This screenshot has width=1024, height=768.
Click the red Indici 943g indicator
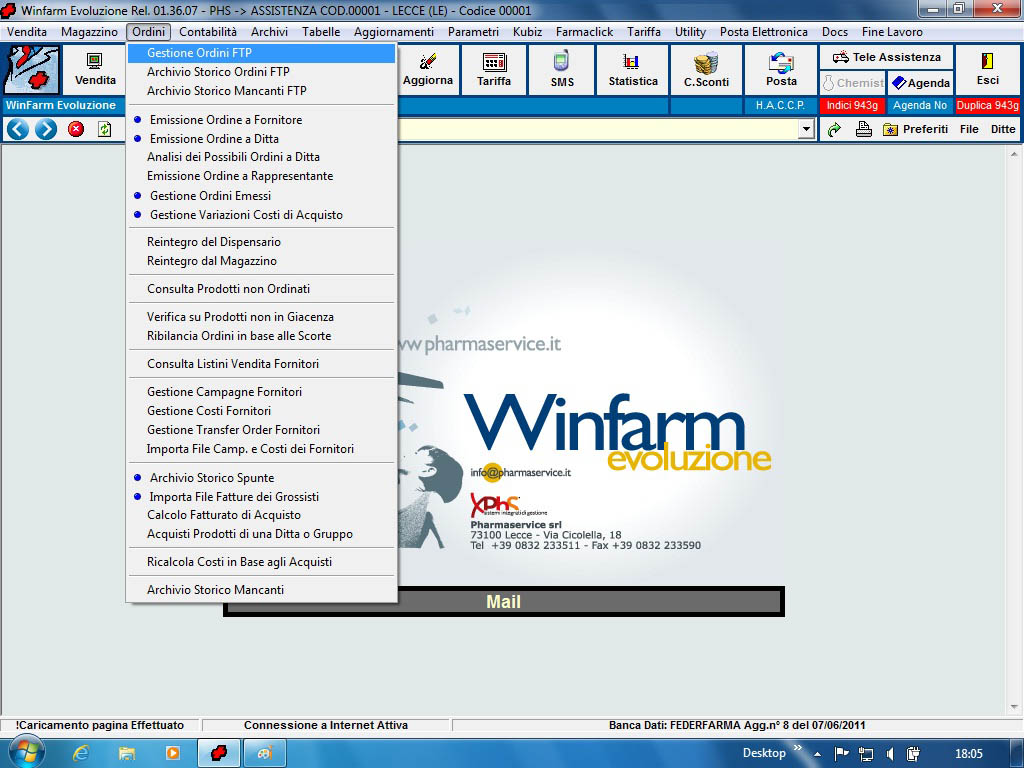(851, 105)
